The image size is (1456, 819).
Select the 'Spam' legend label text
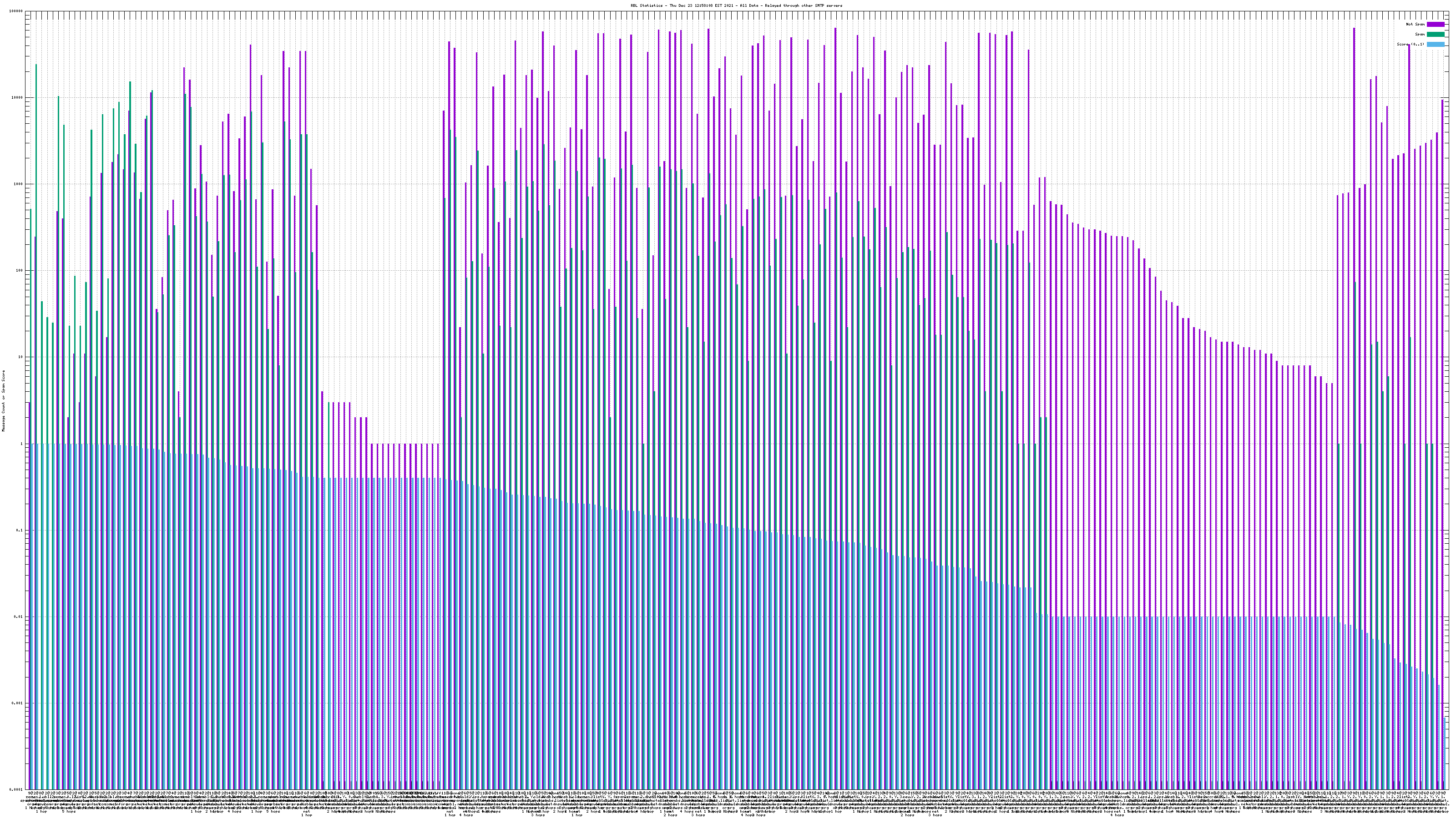[1420, 35]
